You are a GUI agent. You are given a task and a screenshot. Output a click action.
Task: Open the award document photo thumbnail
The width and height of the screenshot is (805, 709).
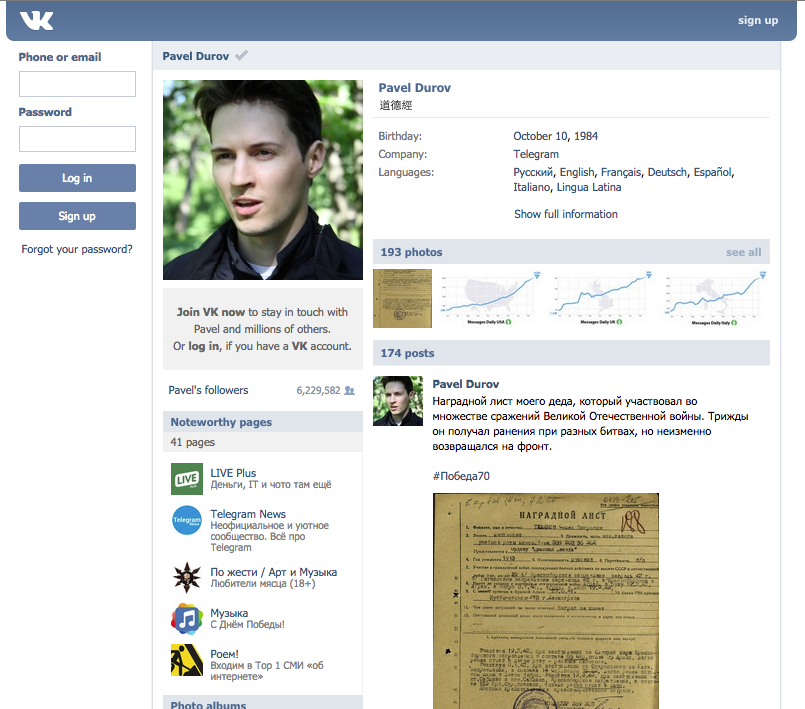coord(402,298)
